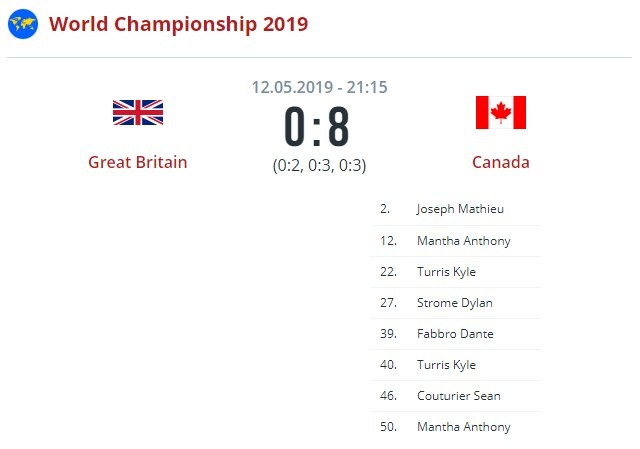The image size is (640, 449).
Task: Open goal scorer Fabbro Dante
Action: click(455, 334)
